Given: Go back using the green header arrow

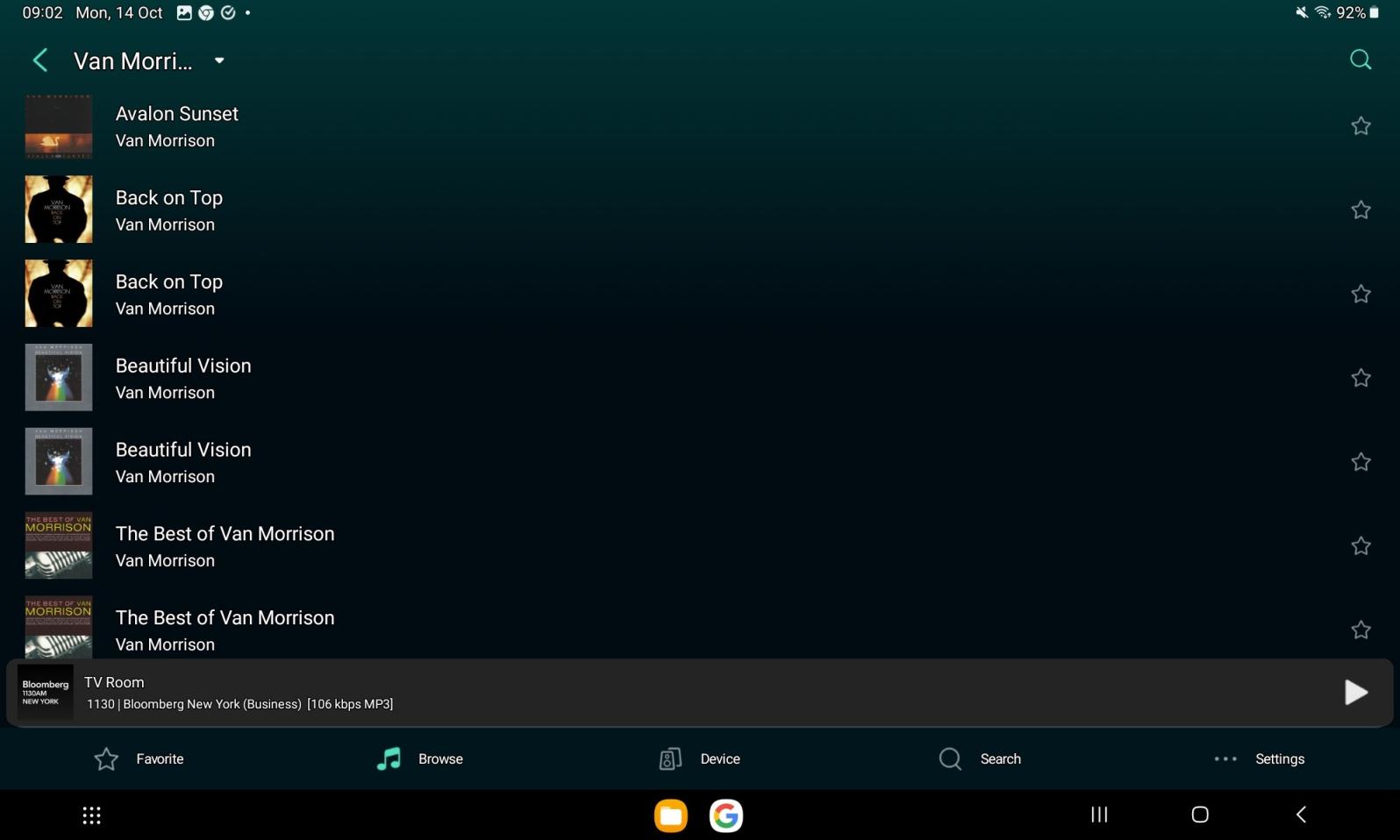Looking at the screenshot, I should point(39,61).
